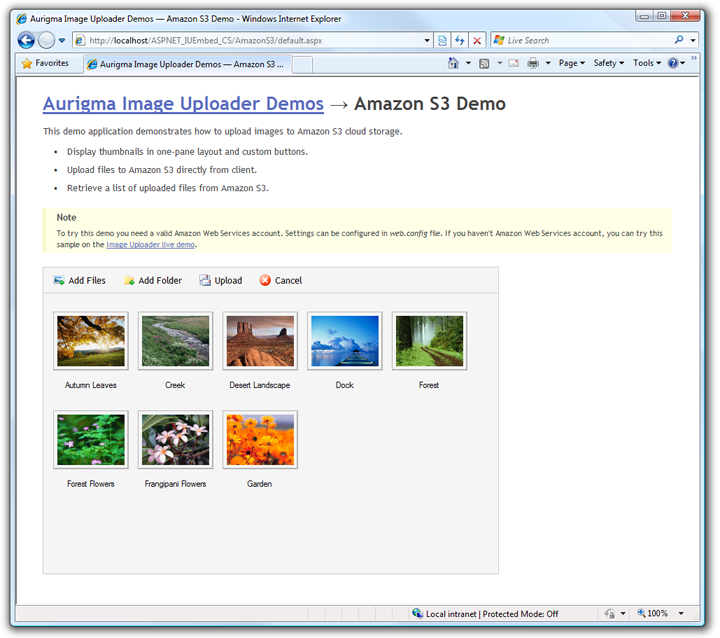Viewport: 720px width, 638px height.
Task: Select the Frangipani Flowers thumbnail
Action: [175, 440]
